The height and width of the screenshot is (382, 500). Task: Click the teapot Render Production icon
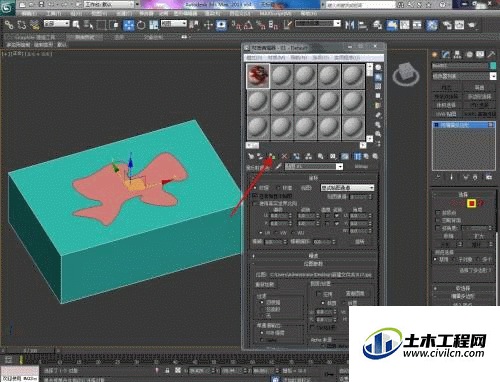pyautogui.click(x=472, y=25)
